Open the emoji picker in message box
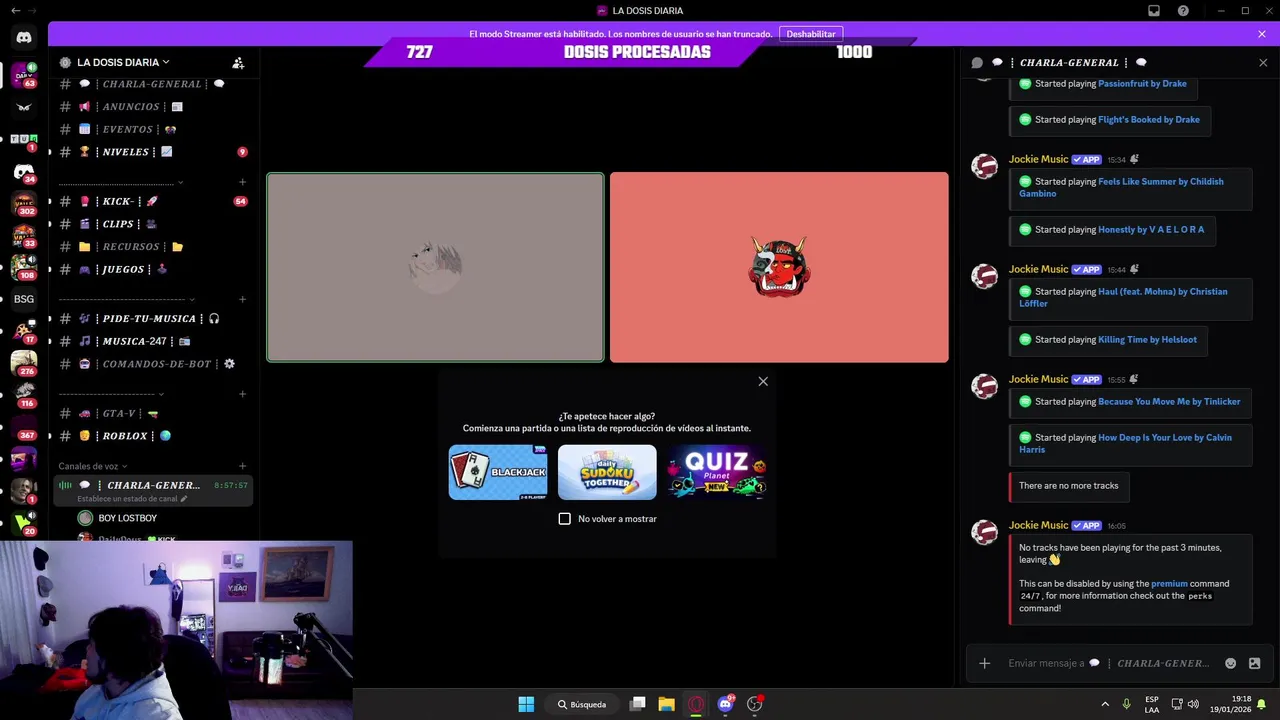 [x=1231, y=663]
